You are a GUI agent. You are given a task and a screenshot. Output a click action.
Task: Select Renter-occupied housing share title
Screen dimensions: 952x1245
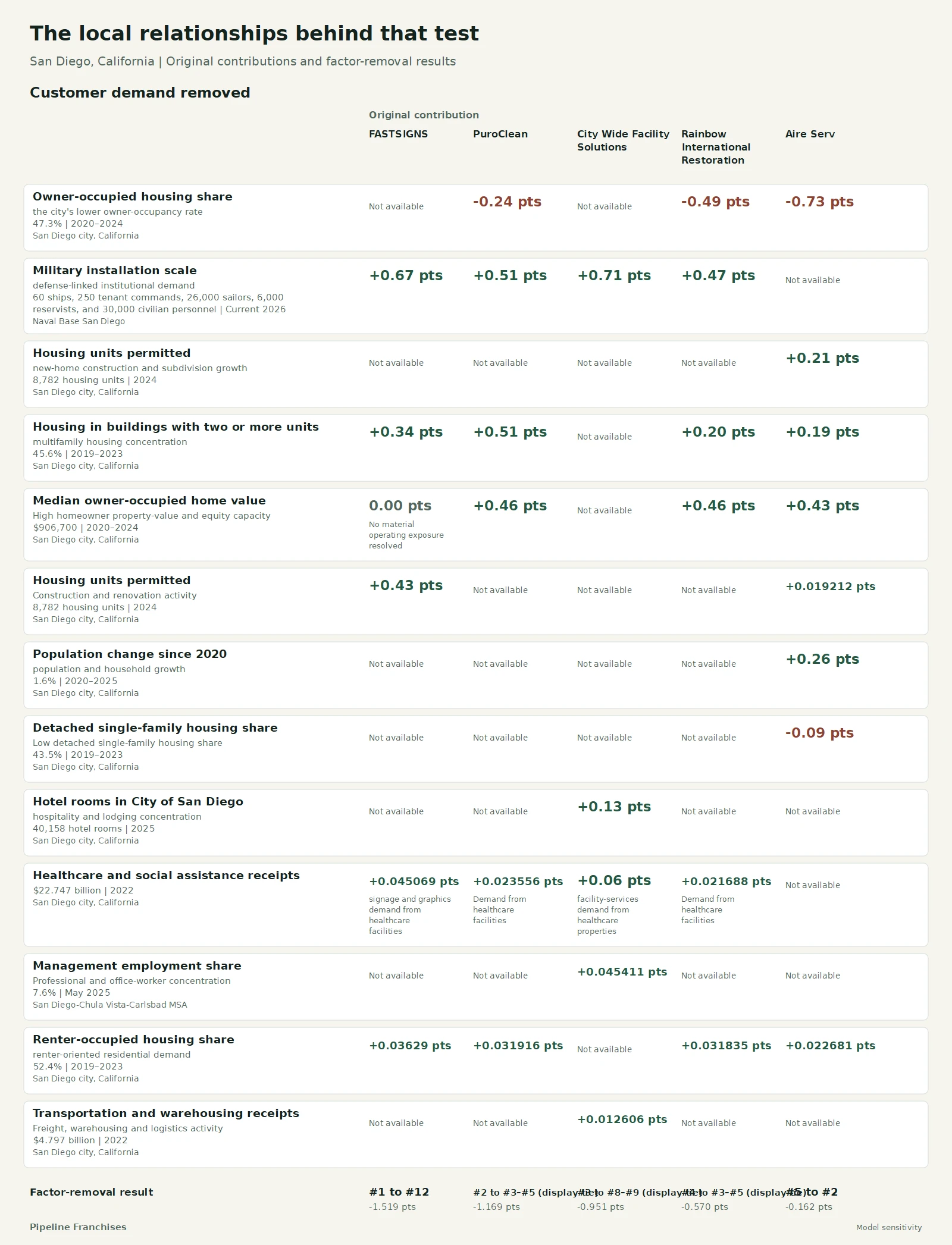pyautogui.click(x=133, y=1039)
